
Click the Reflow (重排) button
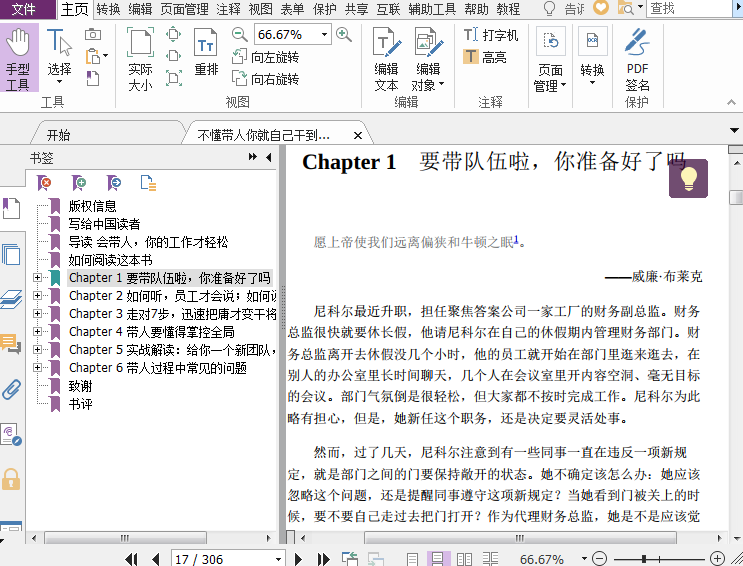(x=206, y=51)
